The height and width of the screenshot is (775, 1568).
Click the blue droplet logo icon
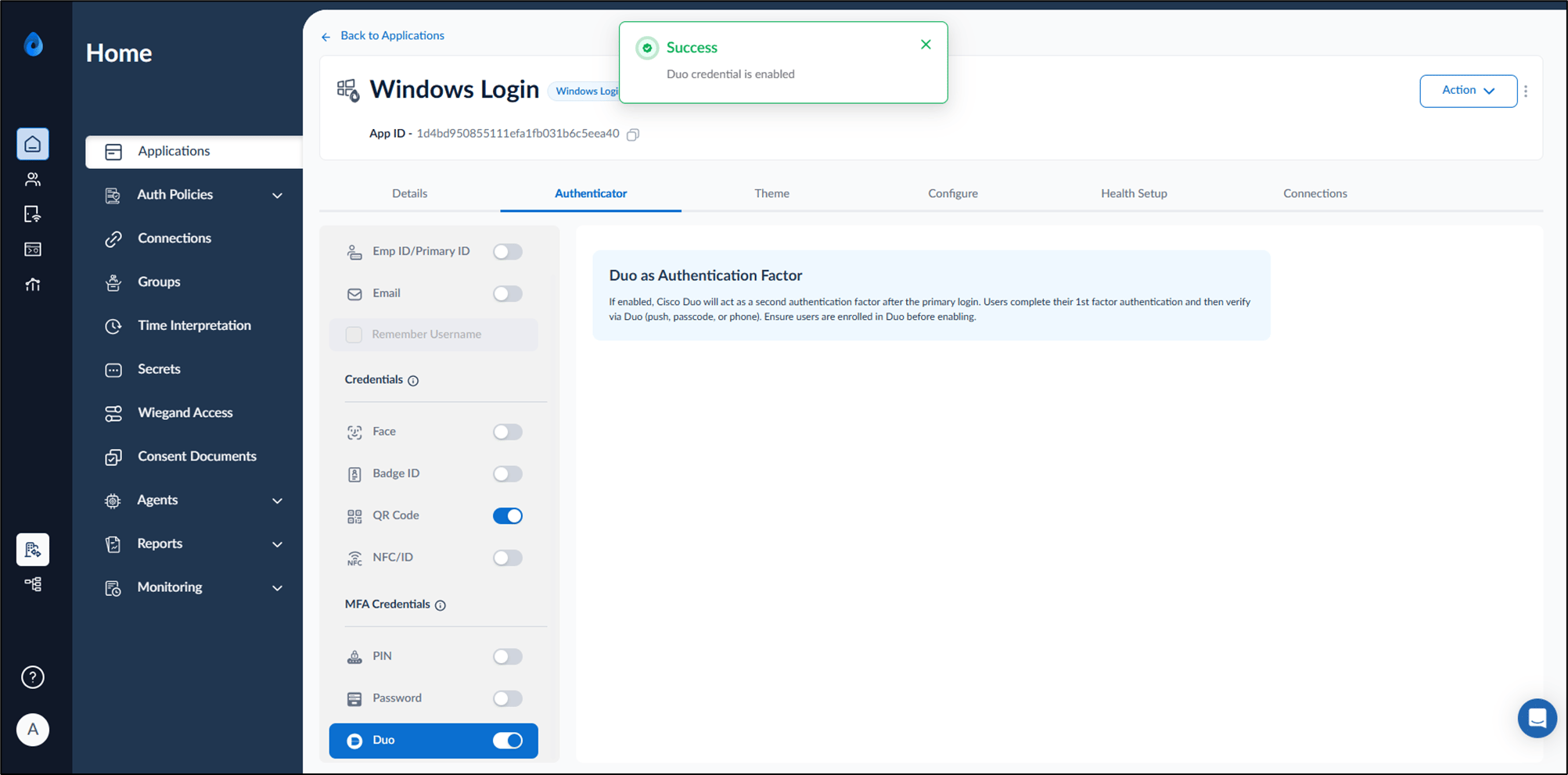(x=33, y=44)
